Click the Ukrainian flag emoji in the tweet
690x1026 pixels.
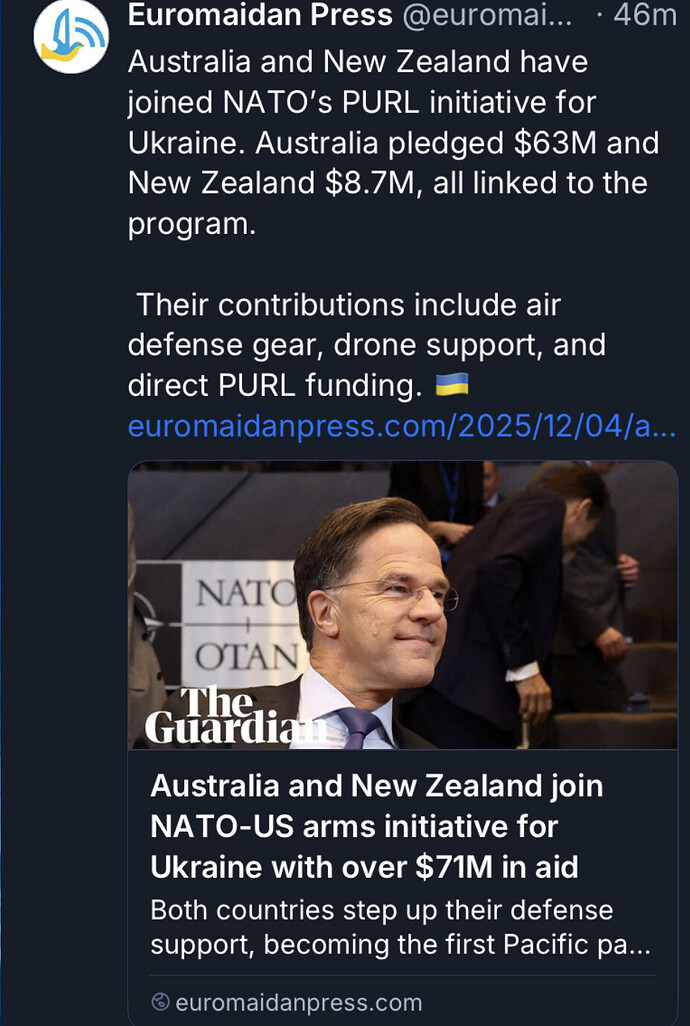pos(452,386)
